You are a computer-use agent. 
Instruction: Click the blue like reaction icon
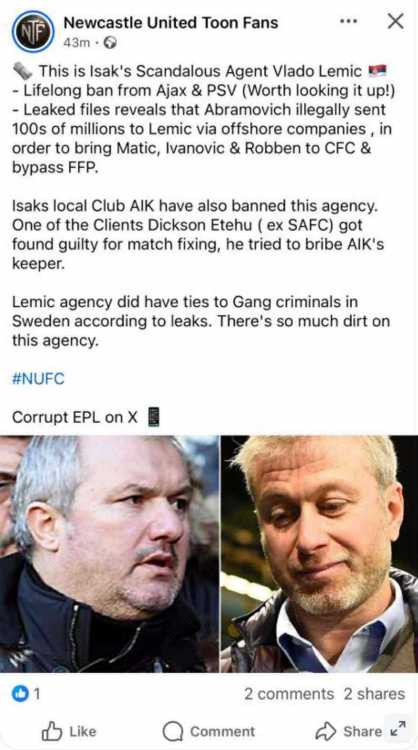click(20, 694)
